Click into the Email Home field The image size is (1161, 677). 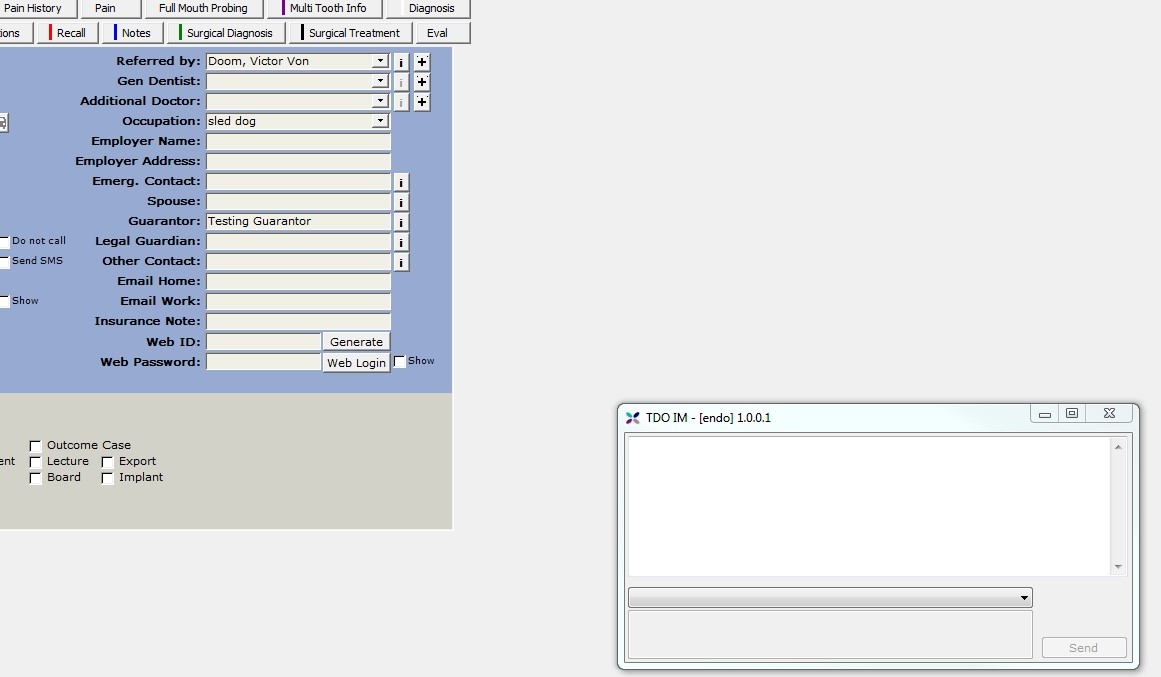pyautogui.click(x=298, y=282)
